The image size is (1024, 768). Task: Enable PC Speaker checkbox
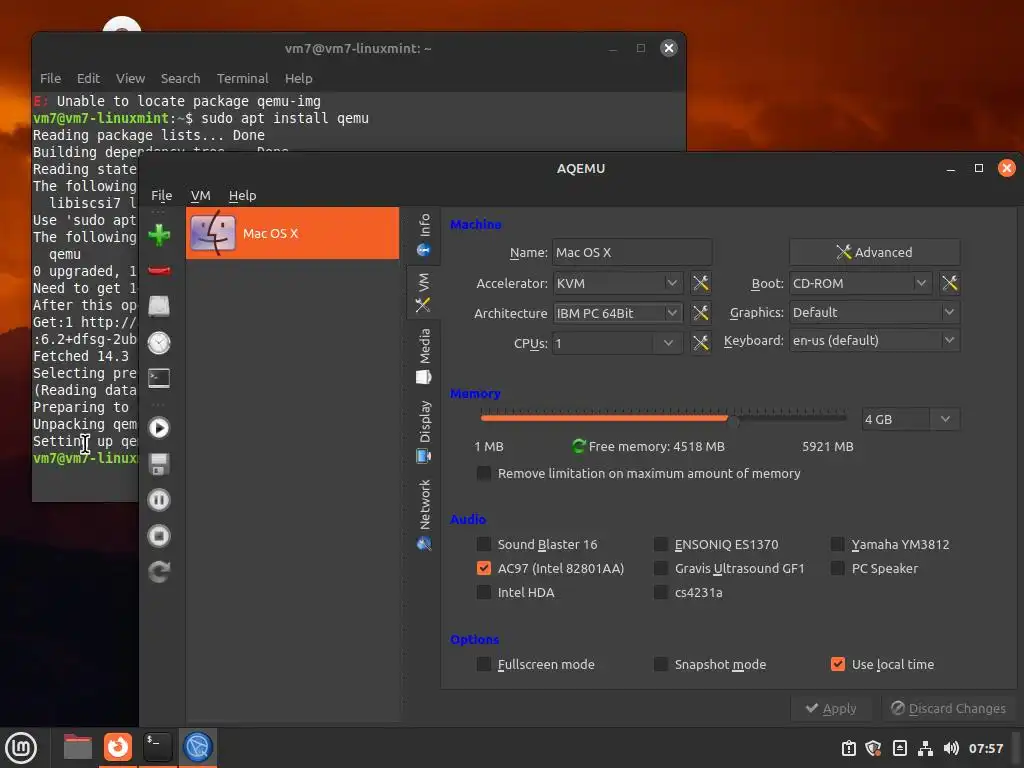coord(837,568)
